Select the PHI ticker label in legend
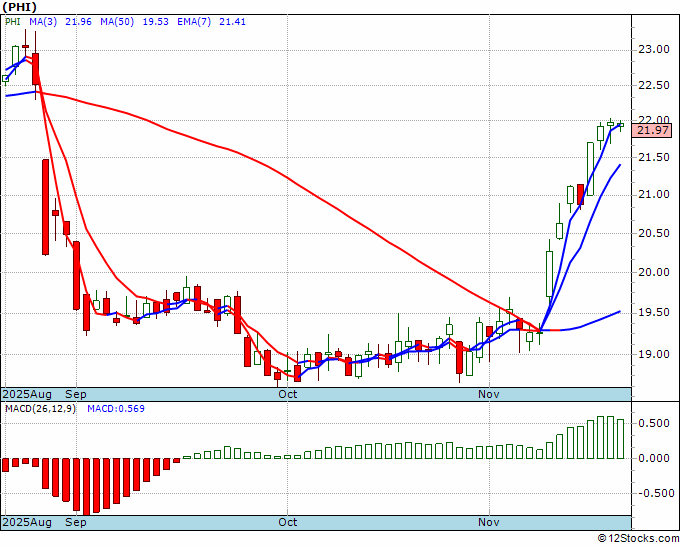 pos(13,22)
